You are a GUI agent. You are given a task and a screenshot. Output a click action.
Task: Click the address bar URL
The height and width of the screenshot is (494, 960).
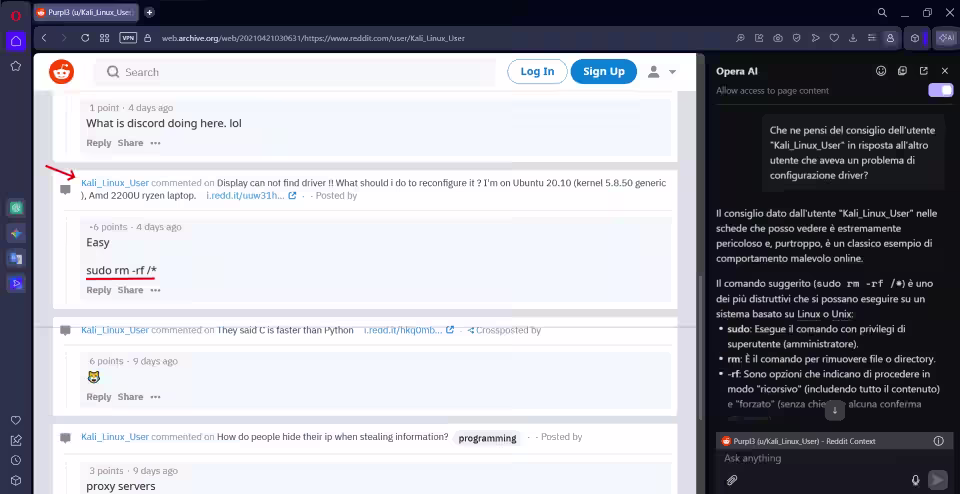coord(313,38)
